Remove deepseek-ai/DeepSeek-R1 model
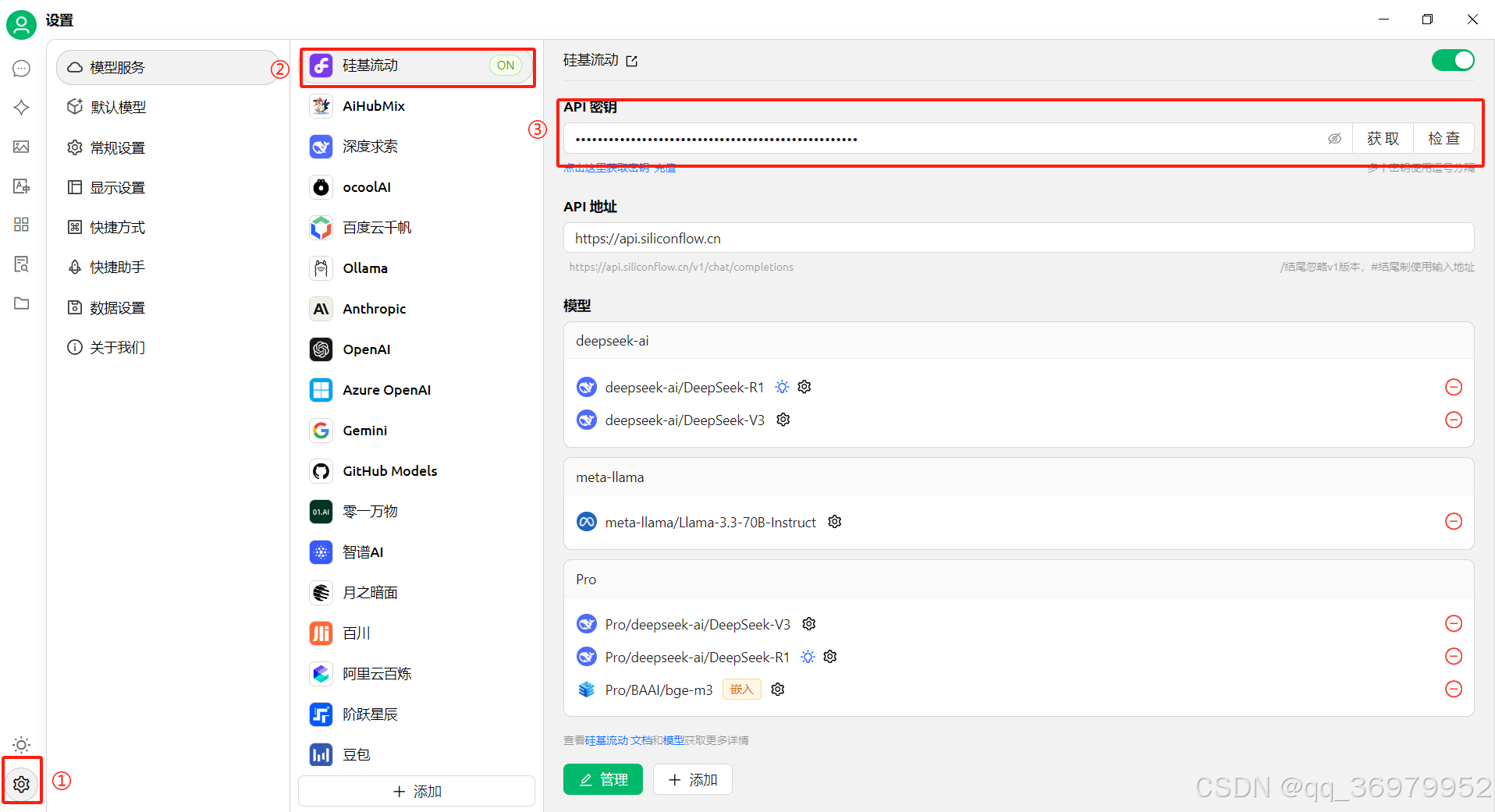This screenshot has width=1495, height=812. coord(1454,387)
